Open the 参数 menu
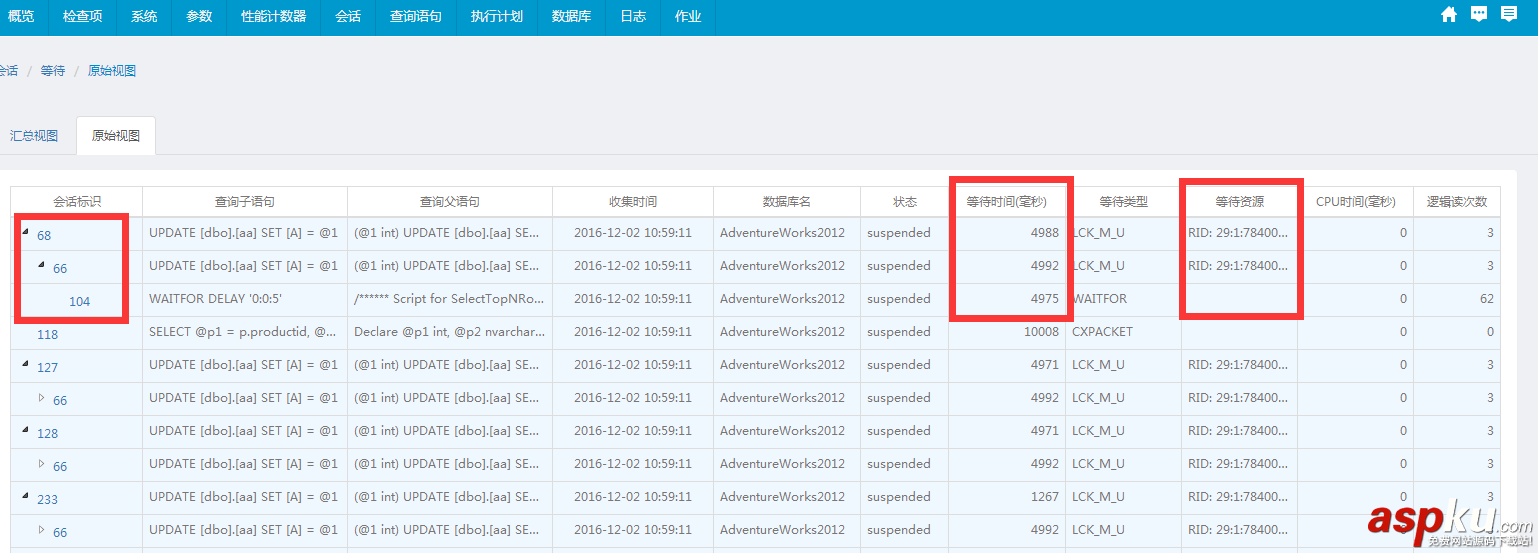Image resolution: width=1538 pixels, height=553 pixels. 199,16
